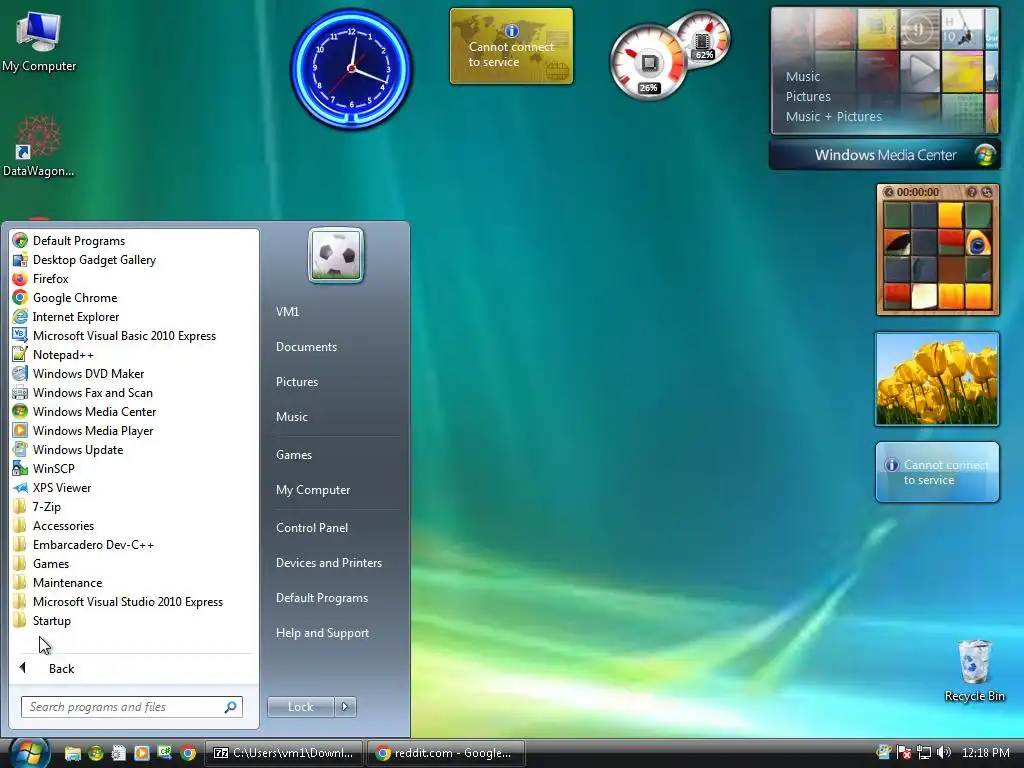
Task: Go Back to the main Start menu
Action: point(61,669)
